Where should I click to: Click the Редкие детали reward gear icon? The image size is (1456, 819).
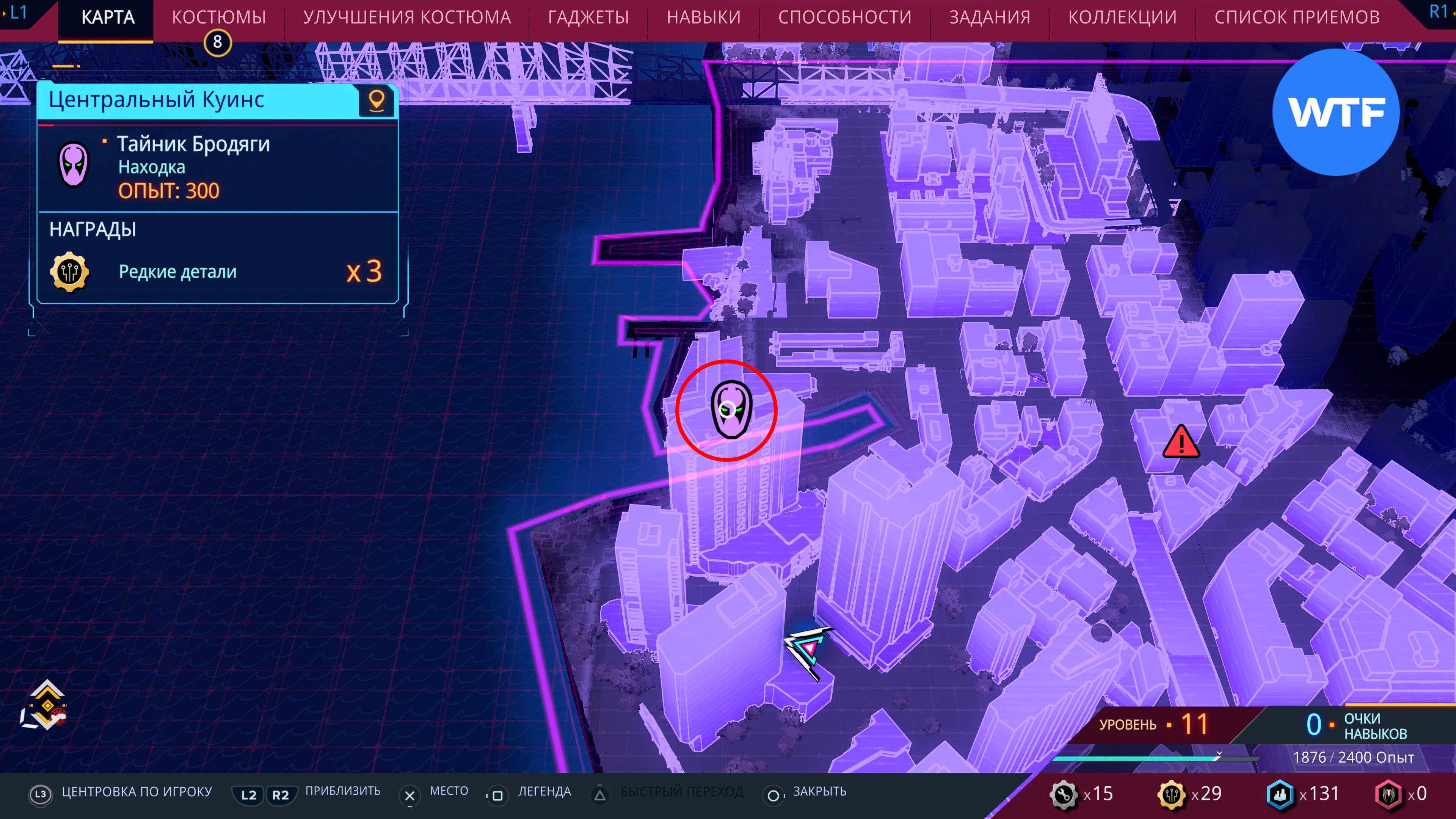click(69, 272)
